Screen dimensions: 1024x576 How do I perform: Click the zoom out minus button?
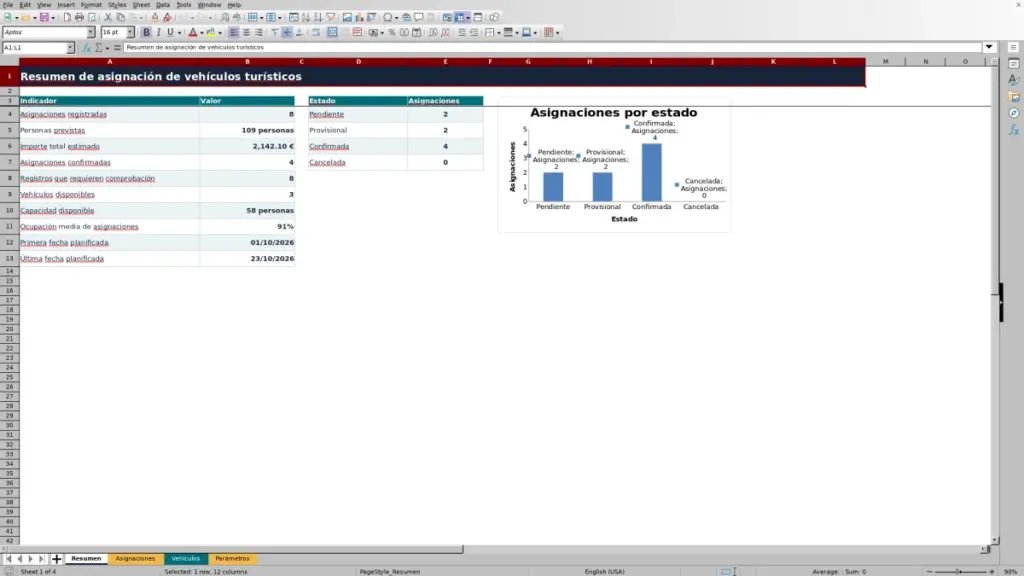(x=929, y=571)
